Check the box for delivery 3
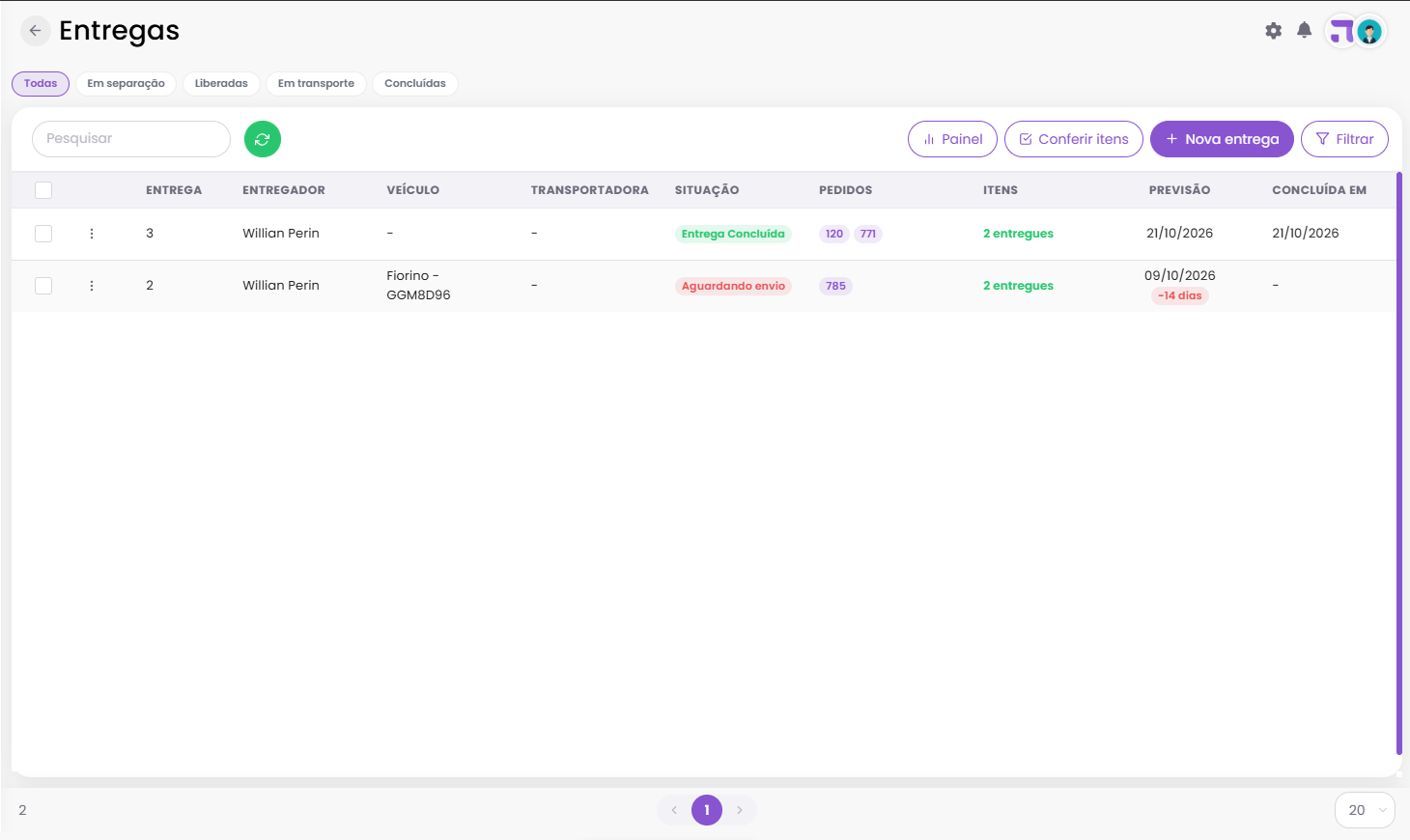 [x=43, y=234]
